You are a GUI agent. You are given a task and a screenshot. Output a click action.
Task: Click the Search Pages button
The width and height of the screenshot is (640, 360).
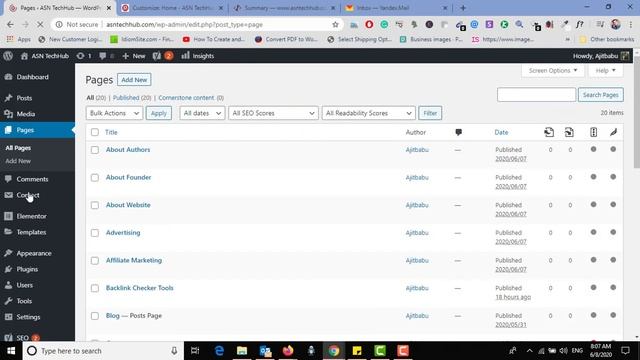[600, 95]
